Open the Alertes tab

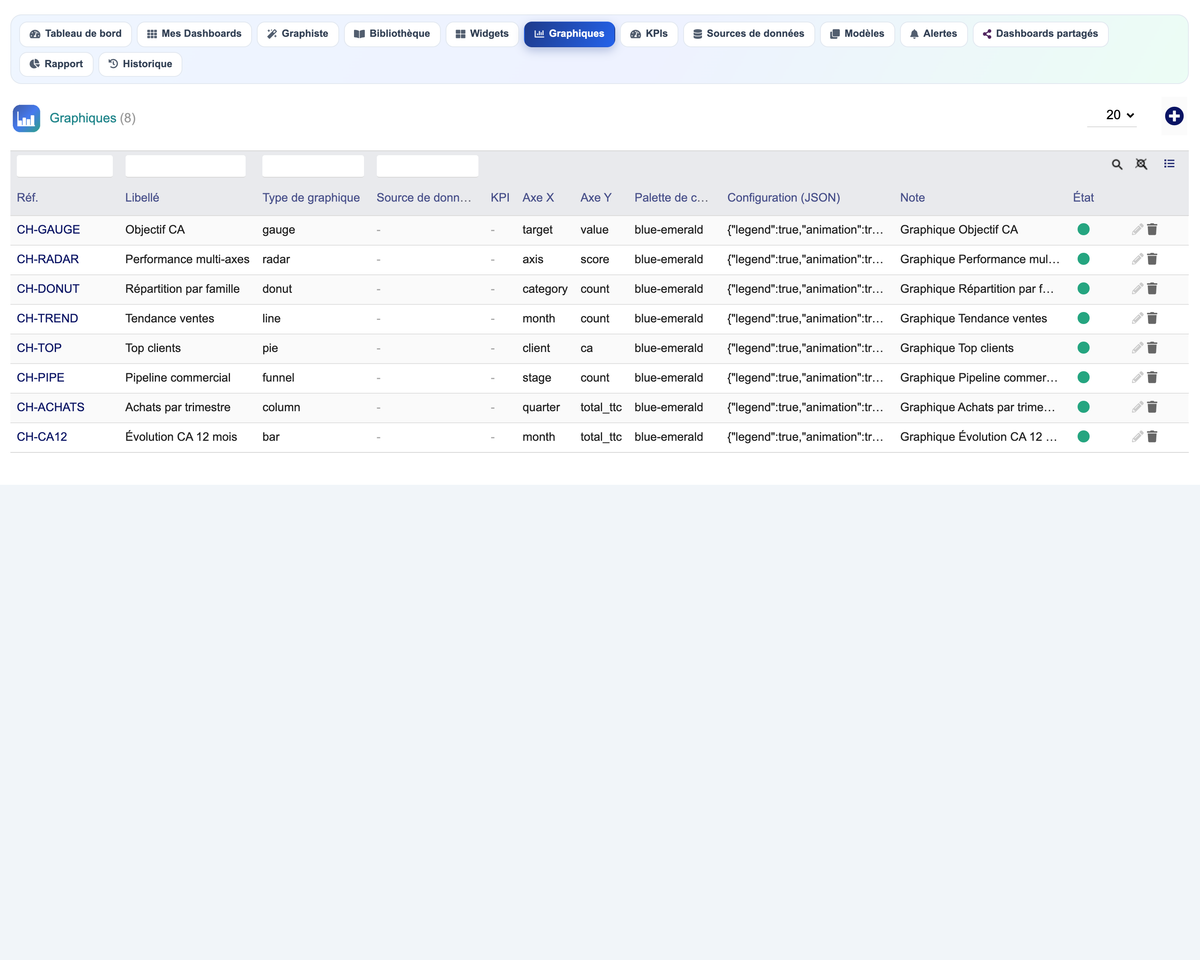point(934,34)
